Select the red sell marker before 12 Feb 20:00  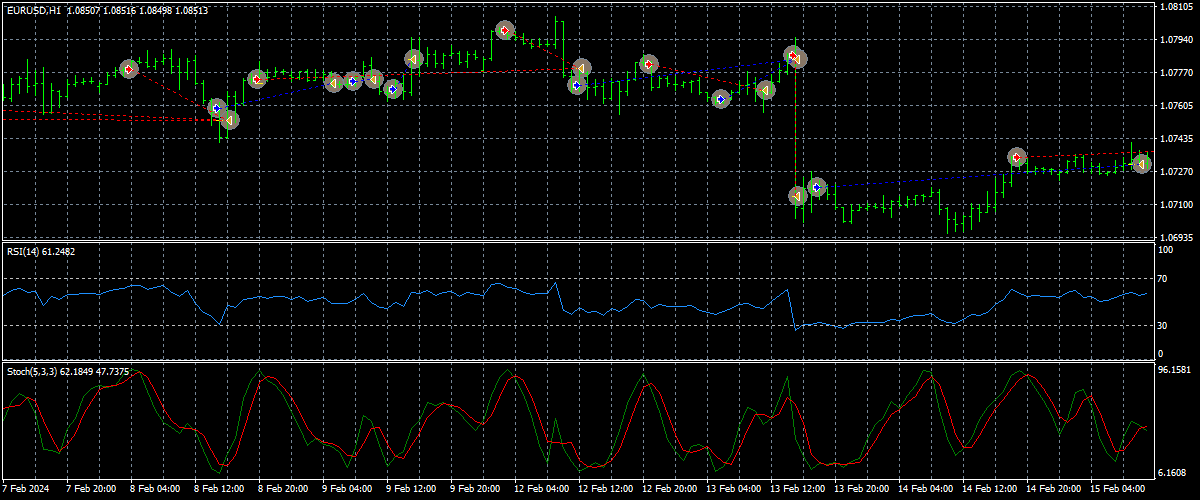(x=649, y=65)
